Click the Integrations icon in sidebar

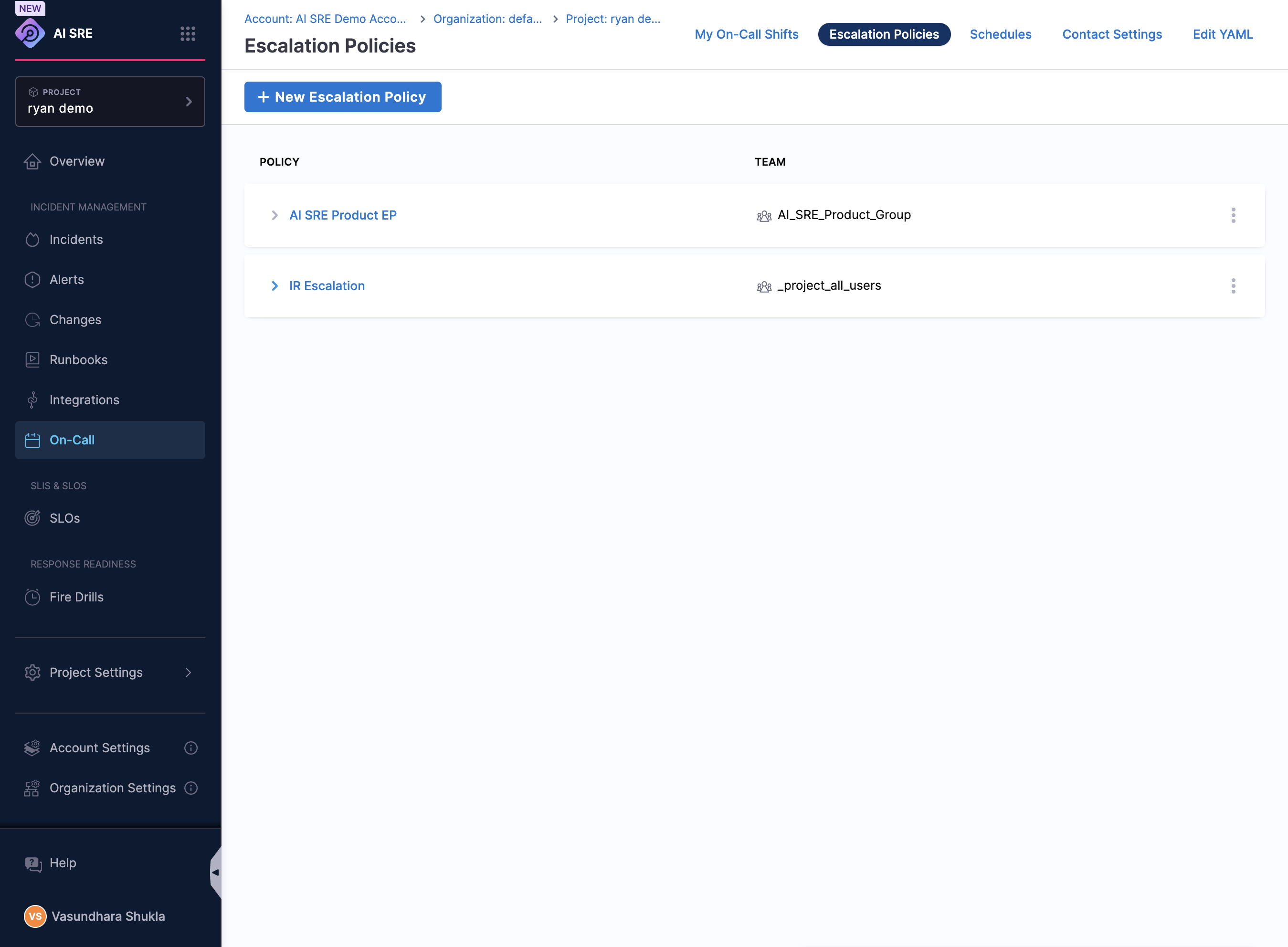pyautogui.click(x=32, y=400)
